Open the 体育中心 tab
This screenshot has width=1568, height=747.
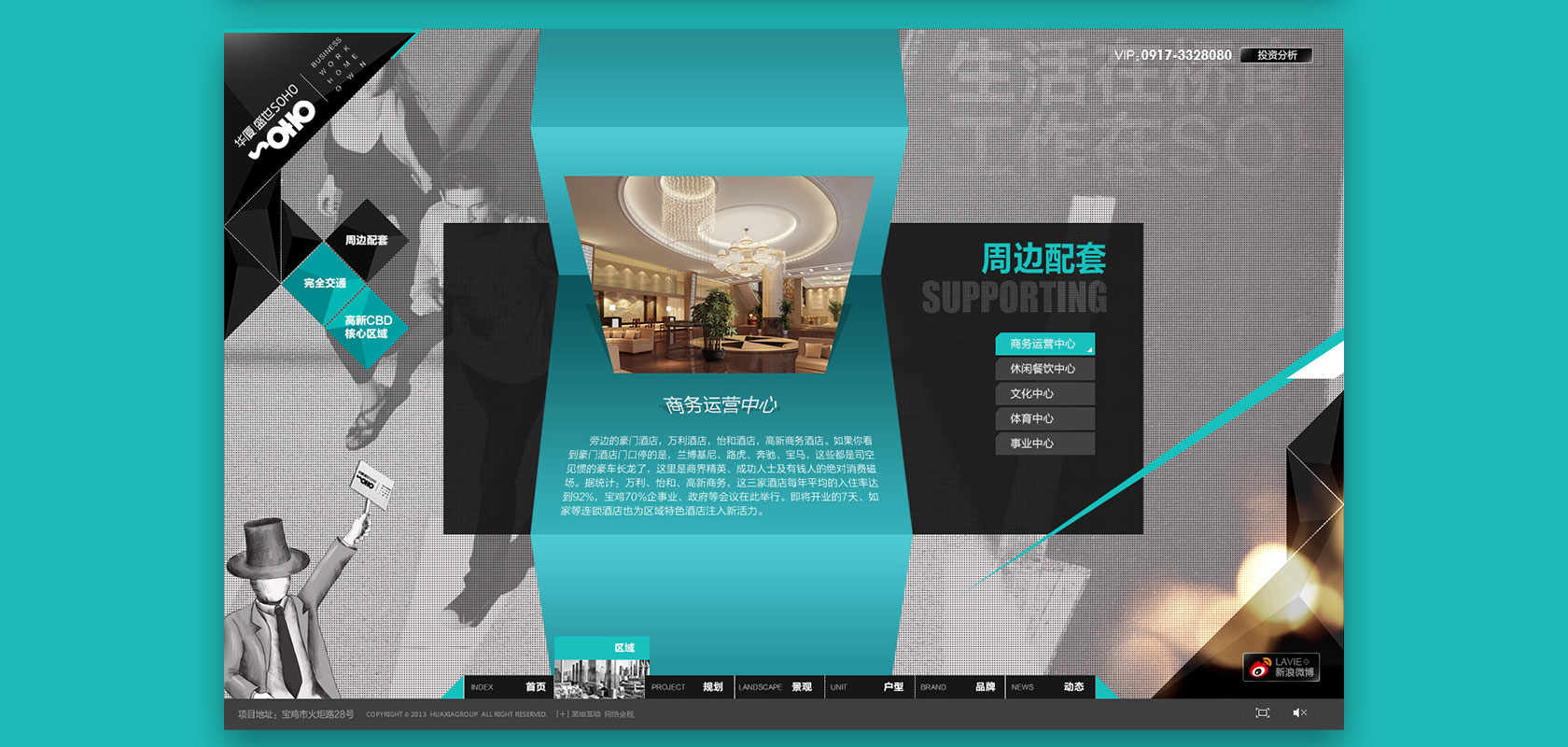[1044, 419]
